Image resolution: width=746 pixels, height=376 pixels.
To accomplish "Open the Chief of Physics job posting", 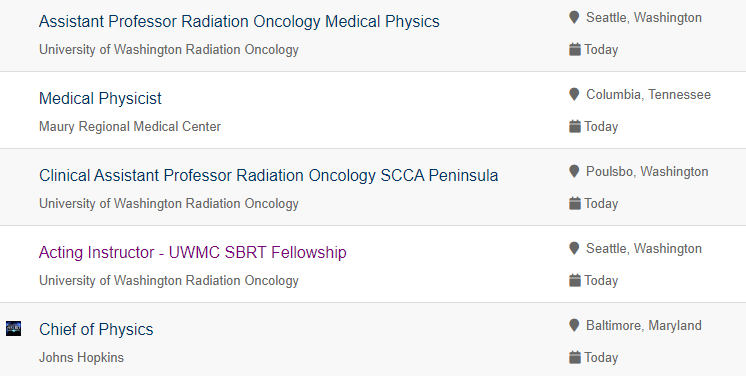I will click(x=96, y=329).
